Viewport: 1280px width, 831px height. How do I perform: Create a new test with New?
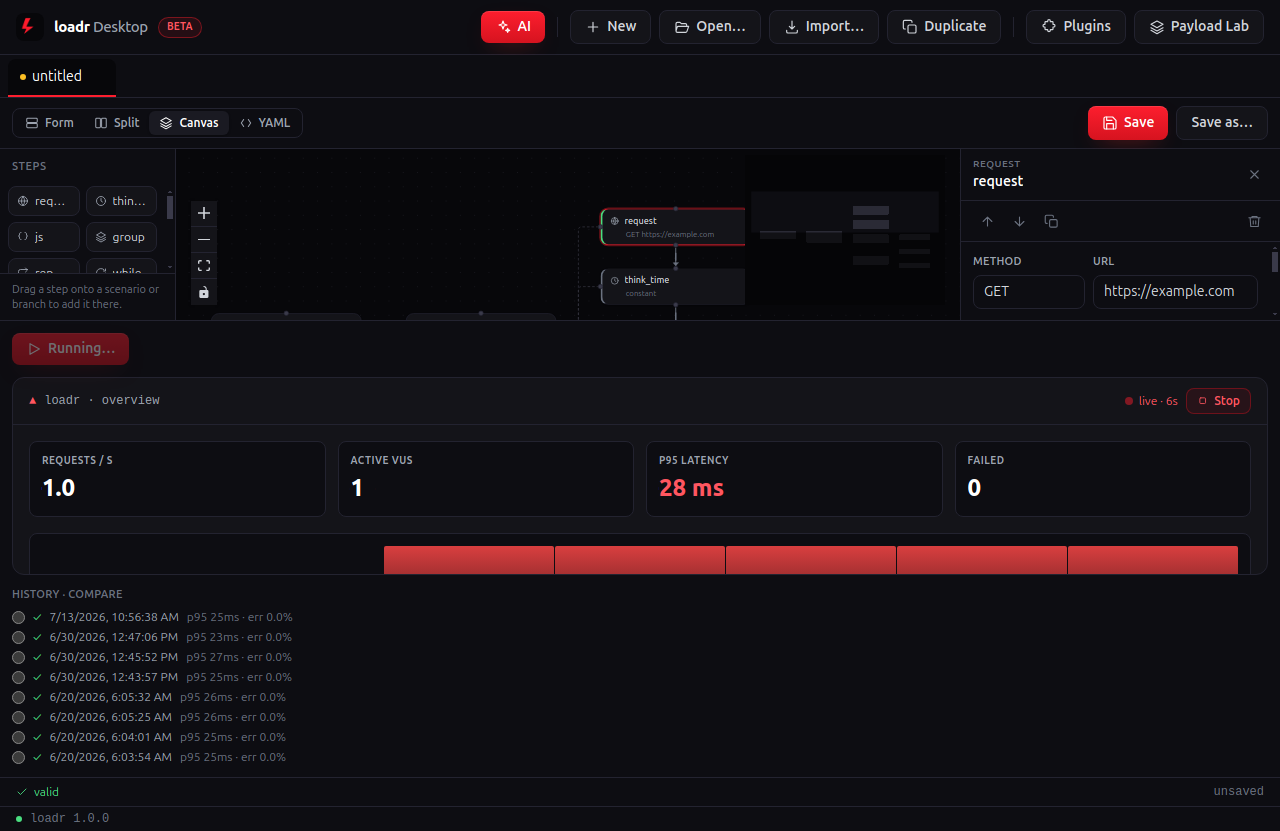pos(610,27)
